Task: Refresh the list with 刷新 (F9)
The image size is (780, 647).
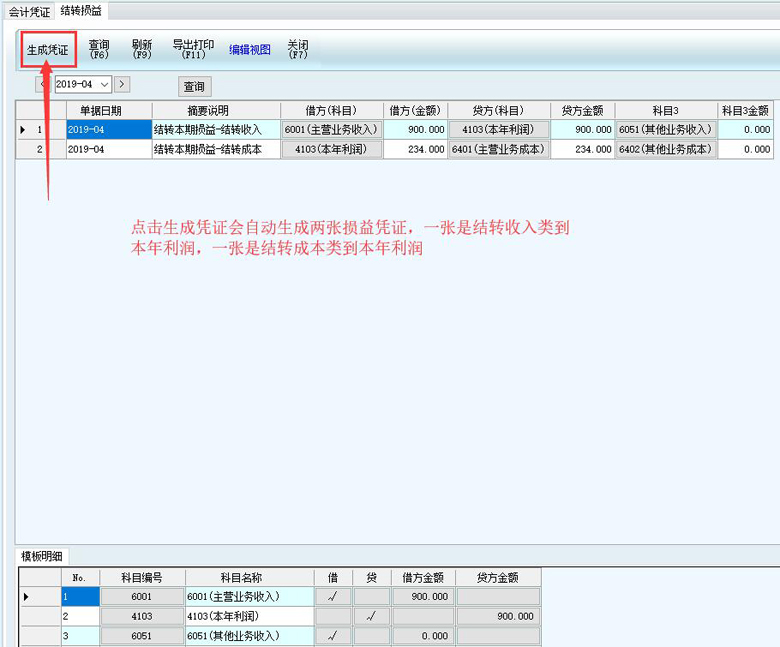Action: (141, 49)
